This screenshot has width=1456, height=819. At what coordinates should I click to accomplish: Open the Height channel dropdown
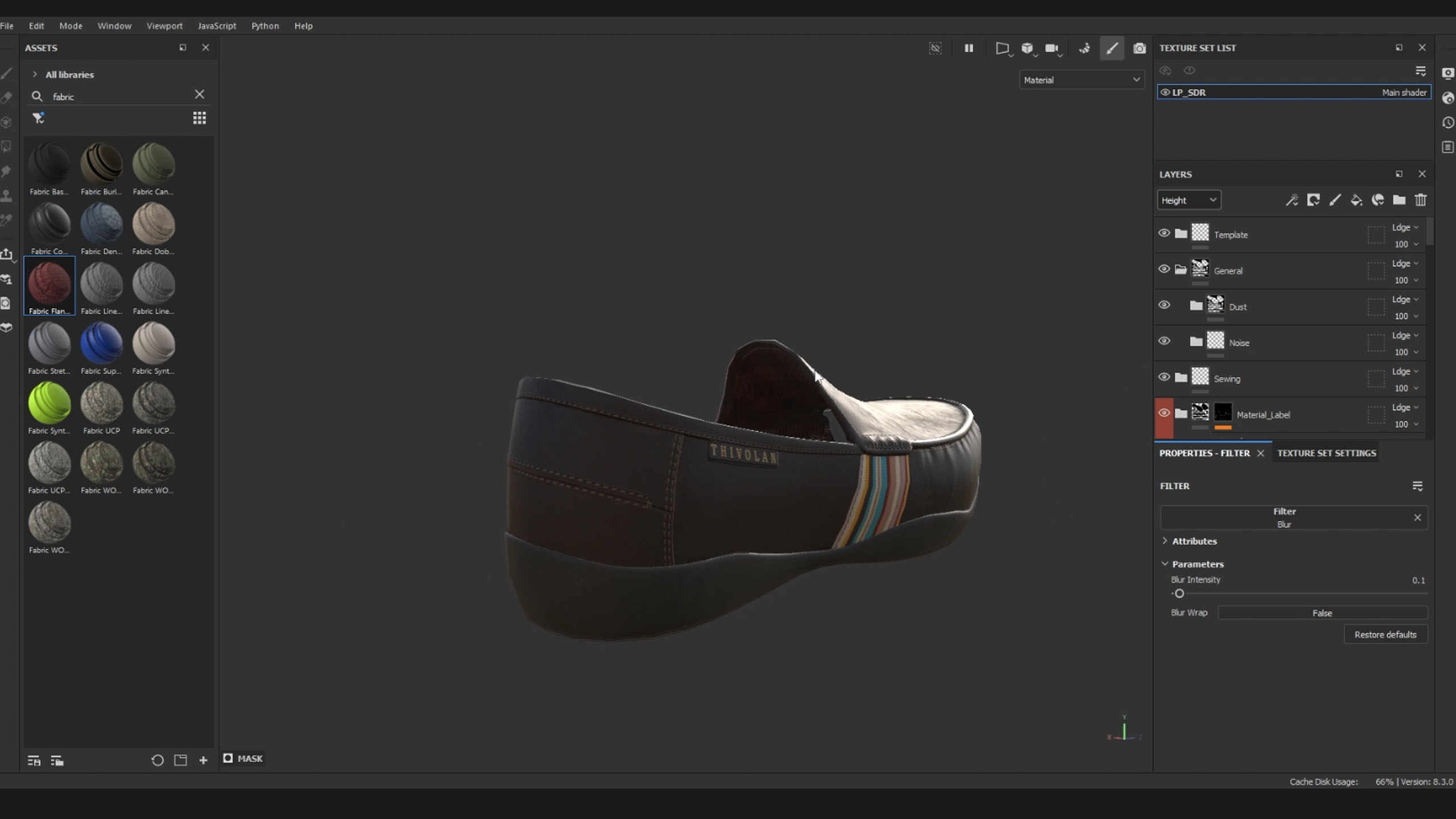click(1189, 200)
